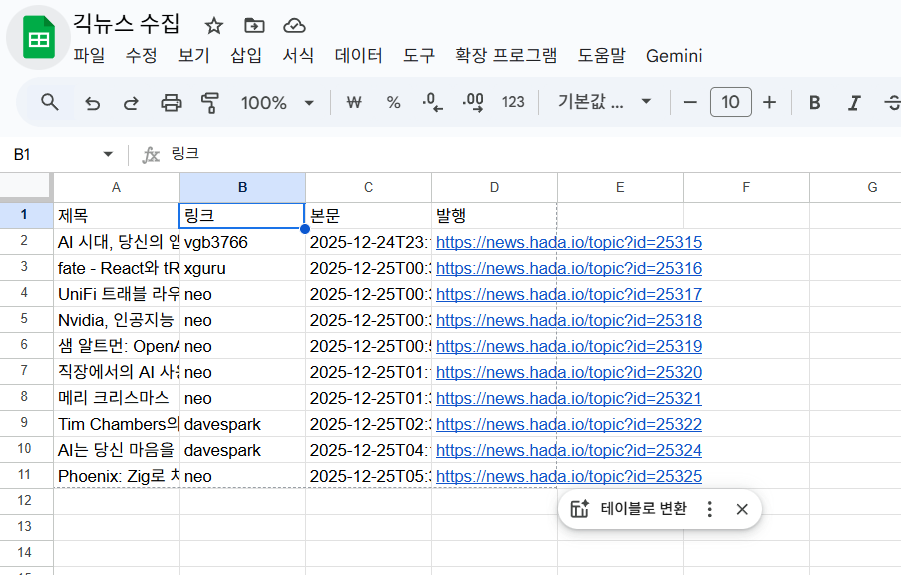901x575 pixels.
Task: Open link ending in id=25324
Action: click(x=569, y=450)
